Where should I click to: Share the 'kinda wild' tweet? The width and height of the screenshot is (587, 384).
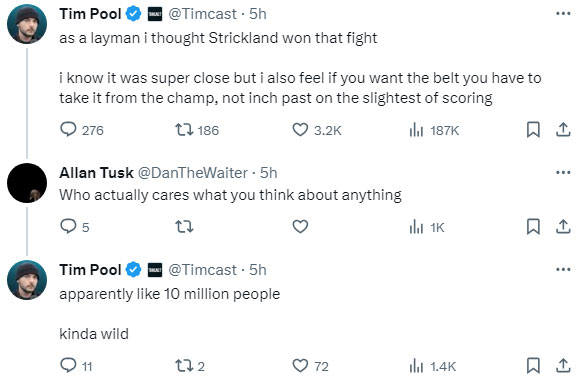tap(563, 366)
